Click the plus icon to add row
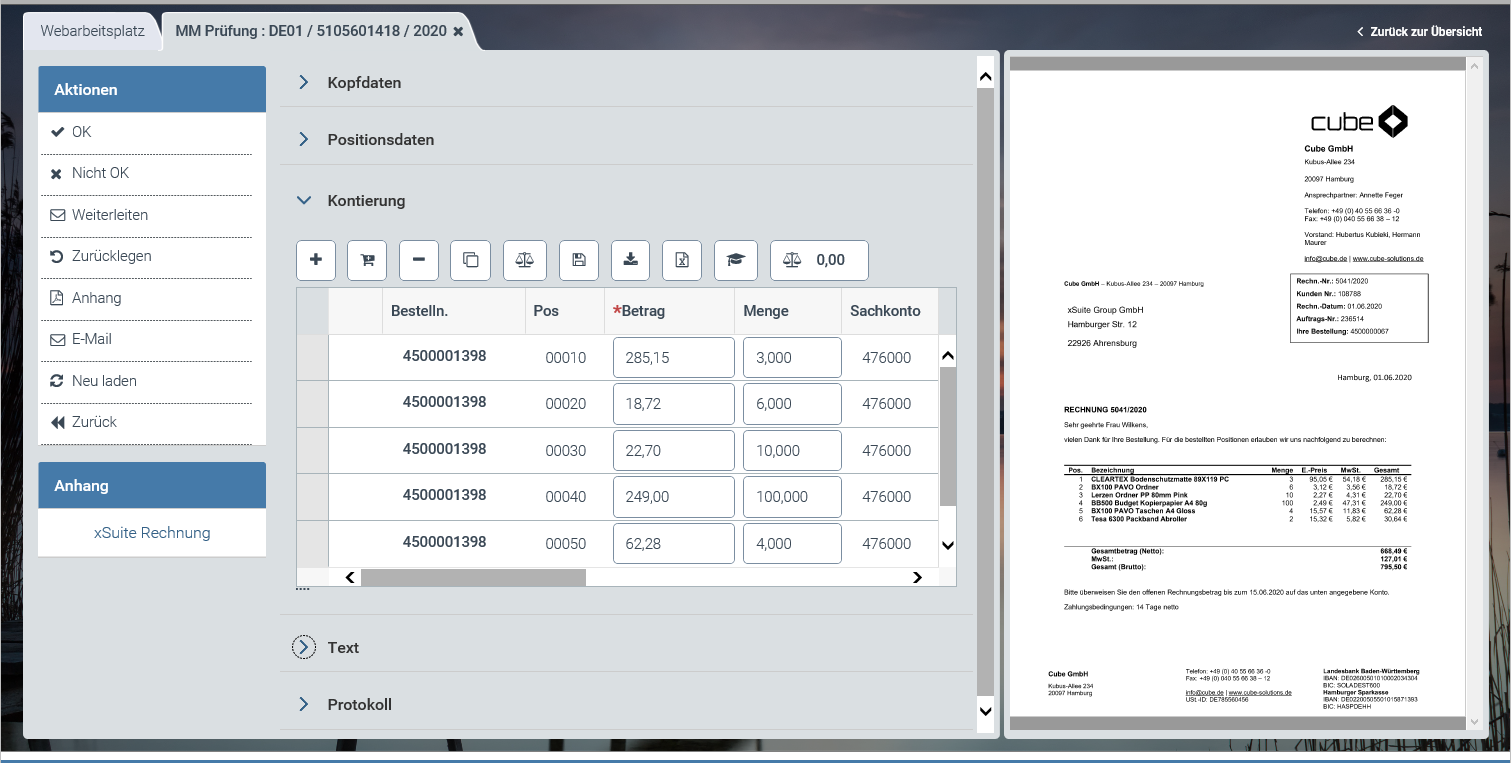The width and height of the screenshot is (1511, 763). point(316,260)
